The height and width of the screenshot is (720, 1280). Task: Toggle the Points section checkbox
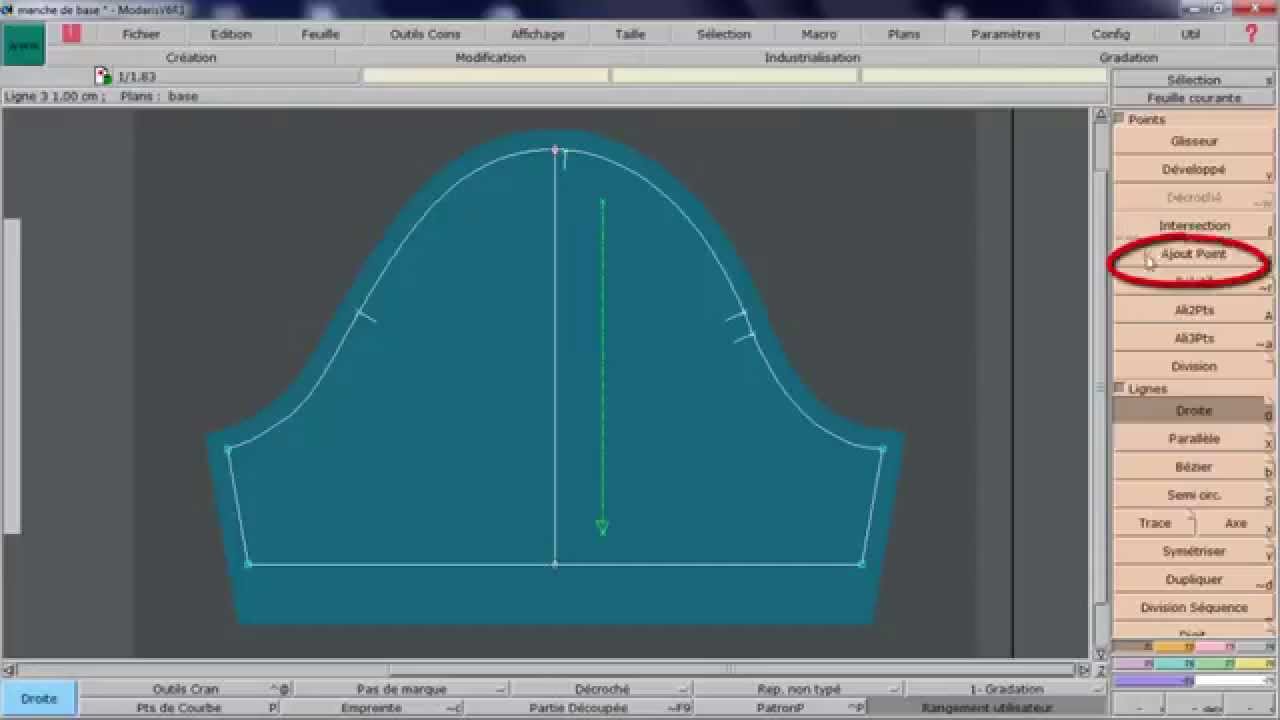tap(1119, 118)
